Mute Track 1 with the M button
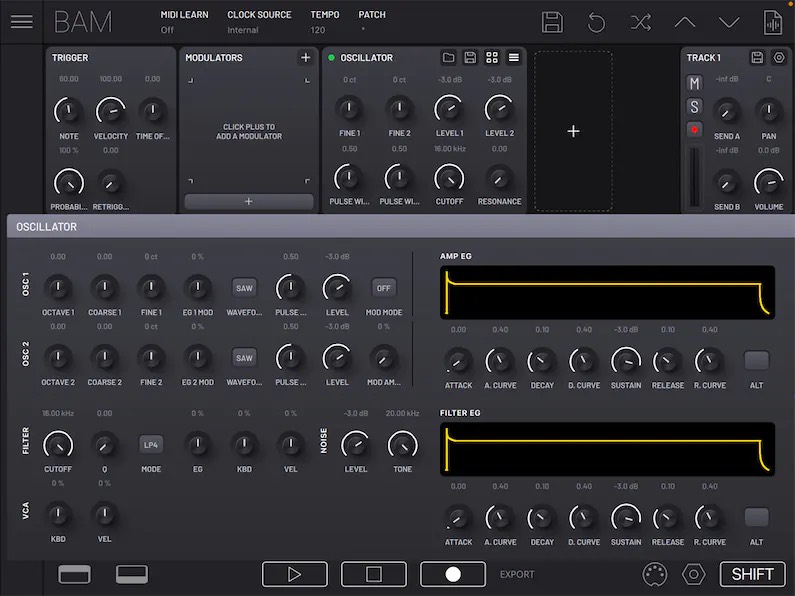Viewport: 795px width, 596px height. tap(694, 83)
